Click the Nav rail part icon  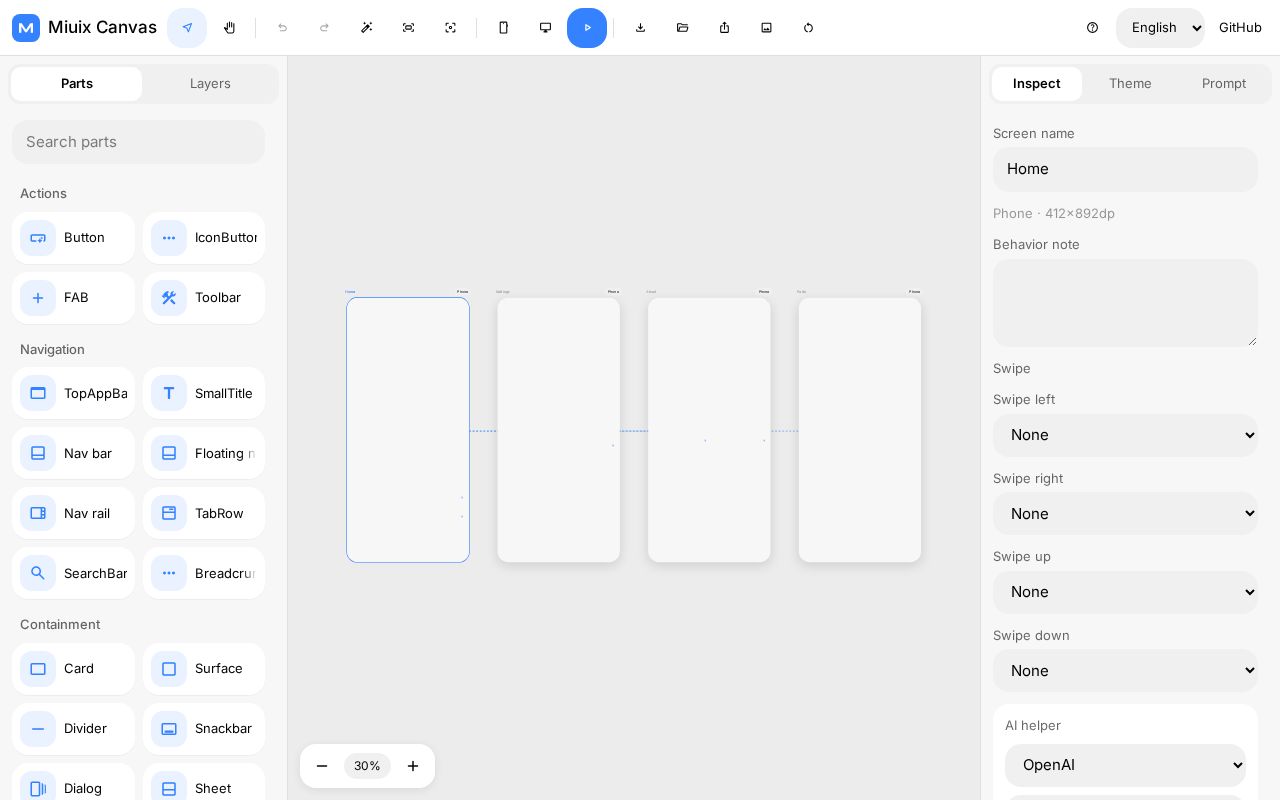(x=38, y=513)
